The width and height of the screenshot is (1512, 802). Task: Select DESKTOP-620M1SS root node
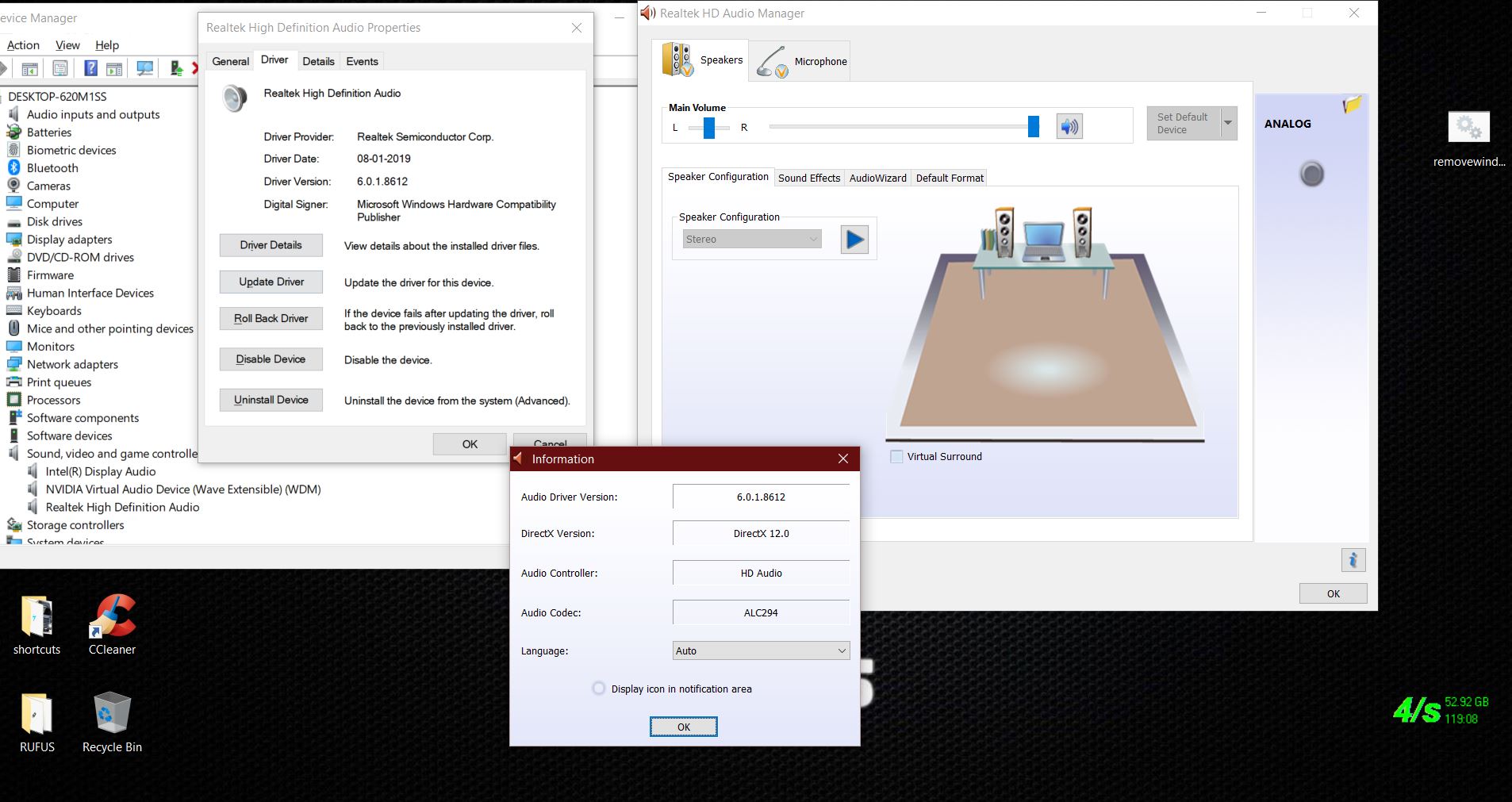tap(57, 97)
